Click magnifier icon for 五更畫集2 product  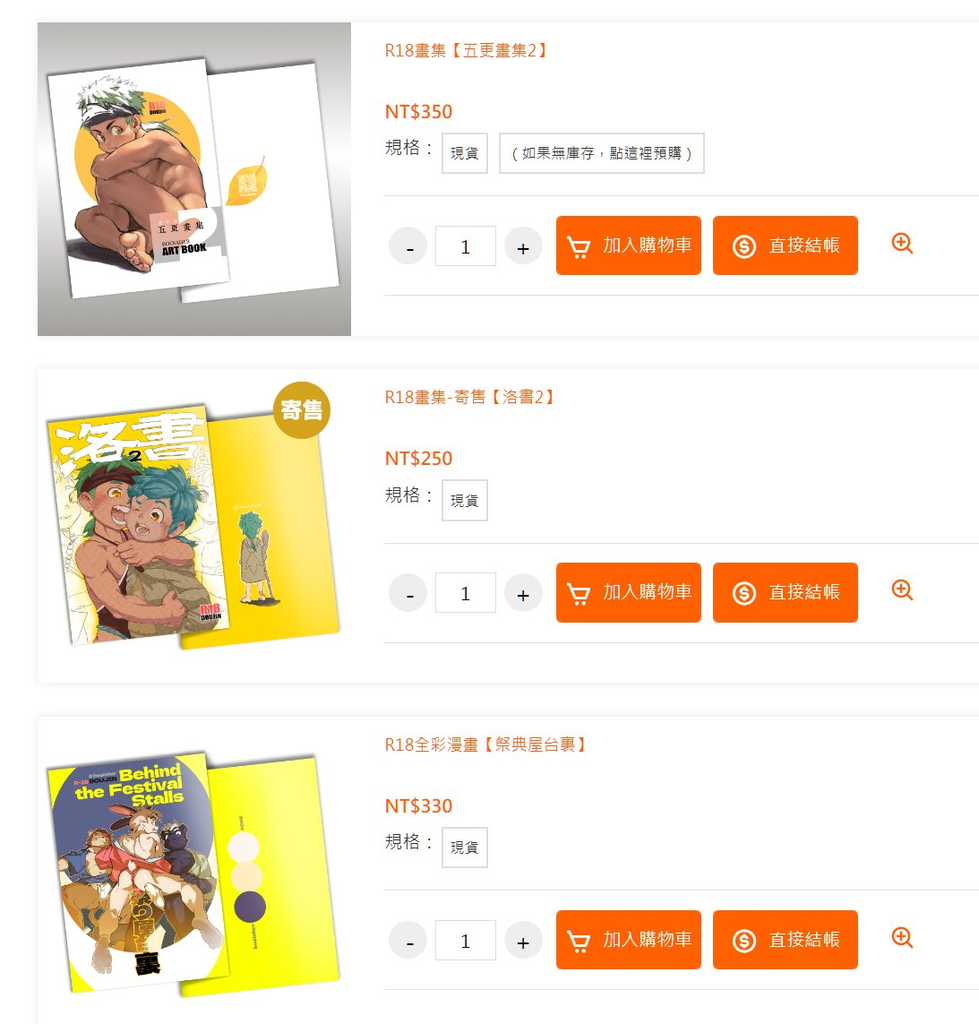click(902, 244)
